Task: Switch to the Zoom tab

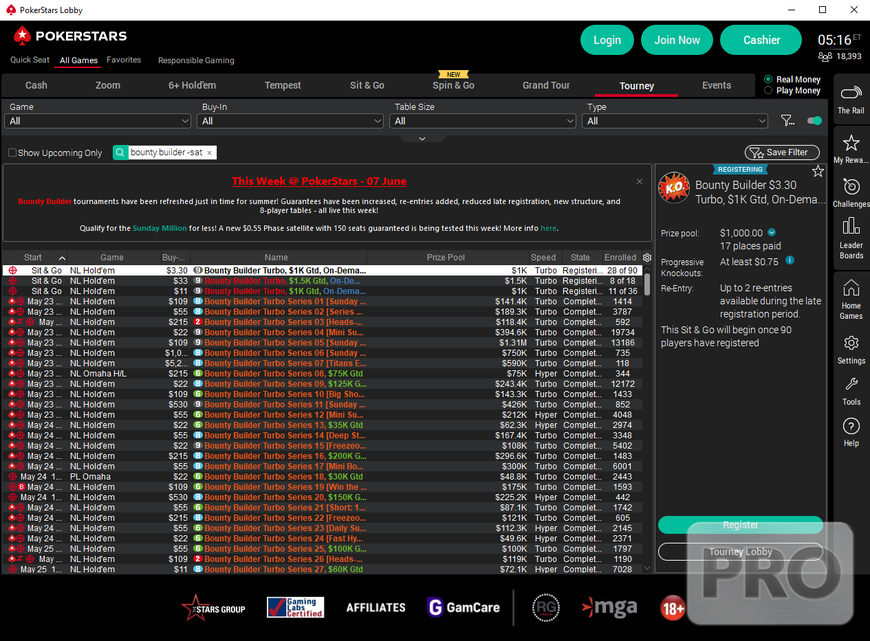Action: tap(108, 85)
